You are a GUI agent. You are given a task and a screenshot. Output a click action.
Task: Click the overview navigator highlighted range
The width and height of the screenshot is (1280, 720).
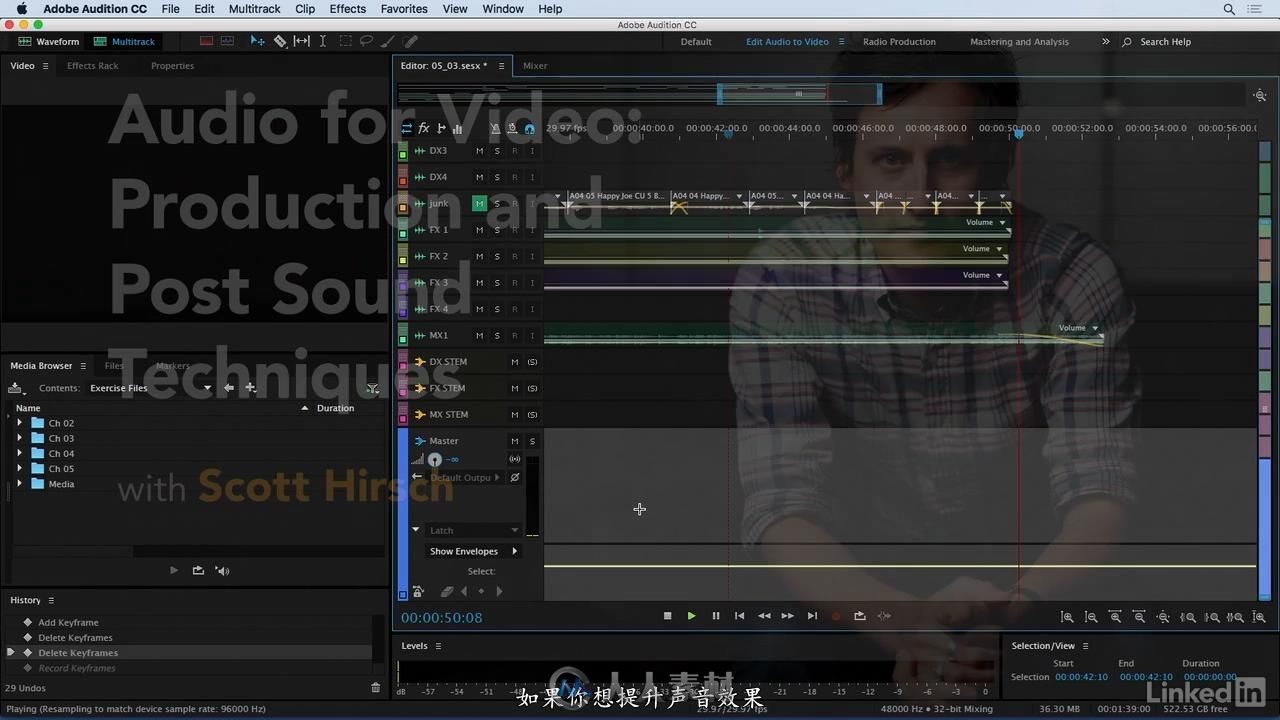click(x=799, y=94)
